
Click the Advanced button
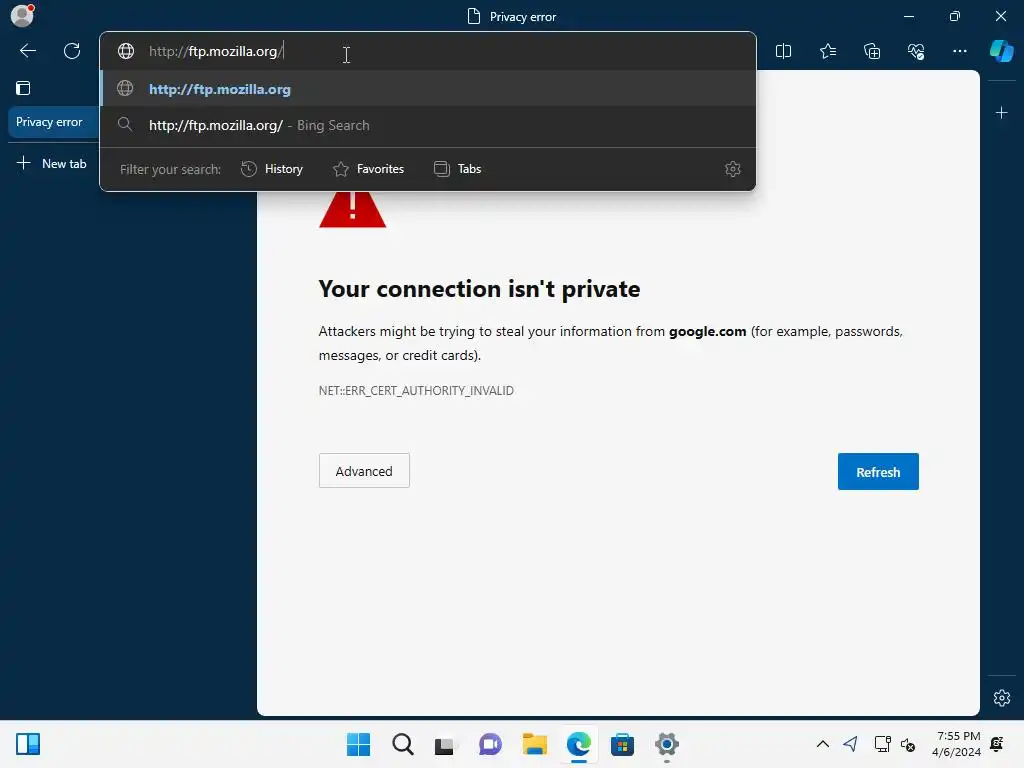pyautogui.click(x=364, y=471)
